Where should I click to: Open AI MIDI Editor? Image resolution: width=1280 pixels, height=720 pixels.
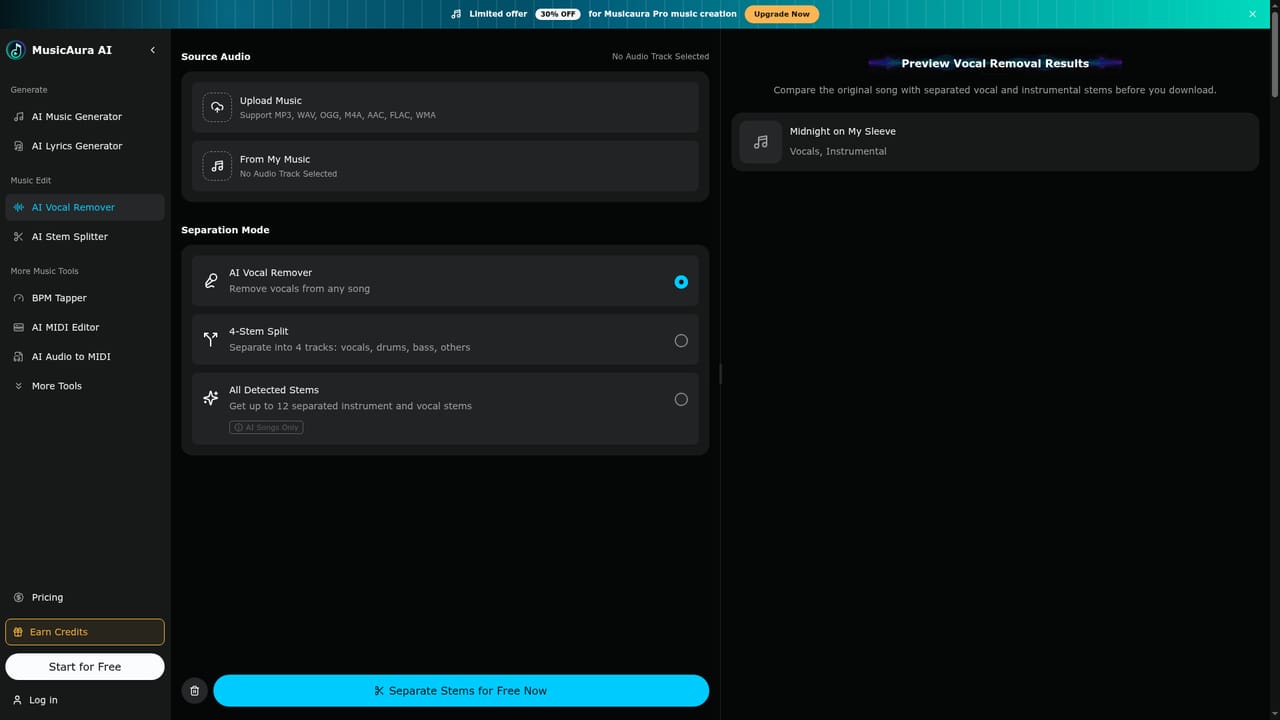[x=85, y=327]
